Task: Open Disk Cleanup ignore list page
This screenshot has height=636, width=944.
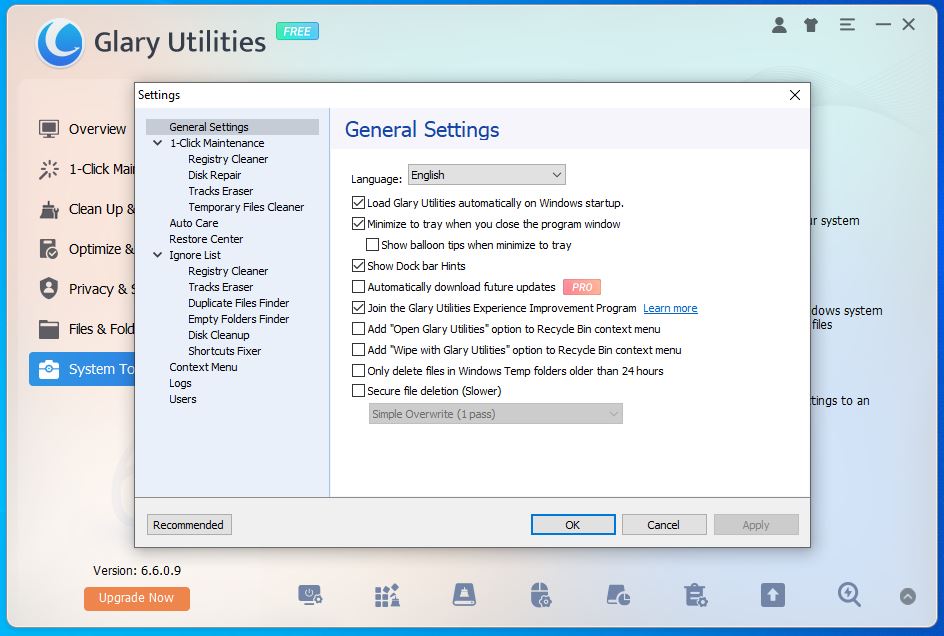Action: click(x=219, y=335)
